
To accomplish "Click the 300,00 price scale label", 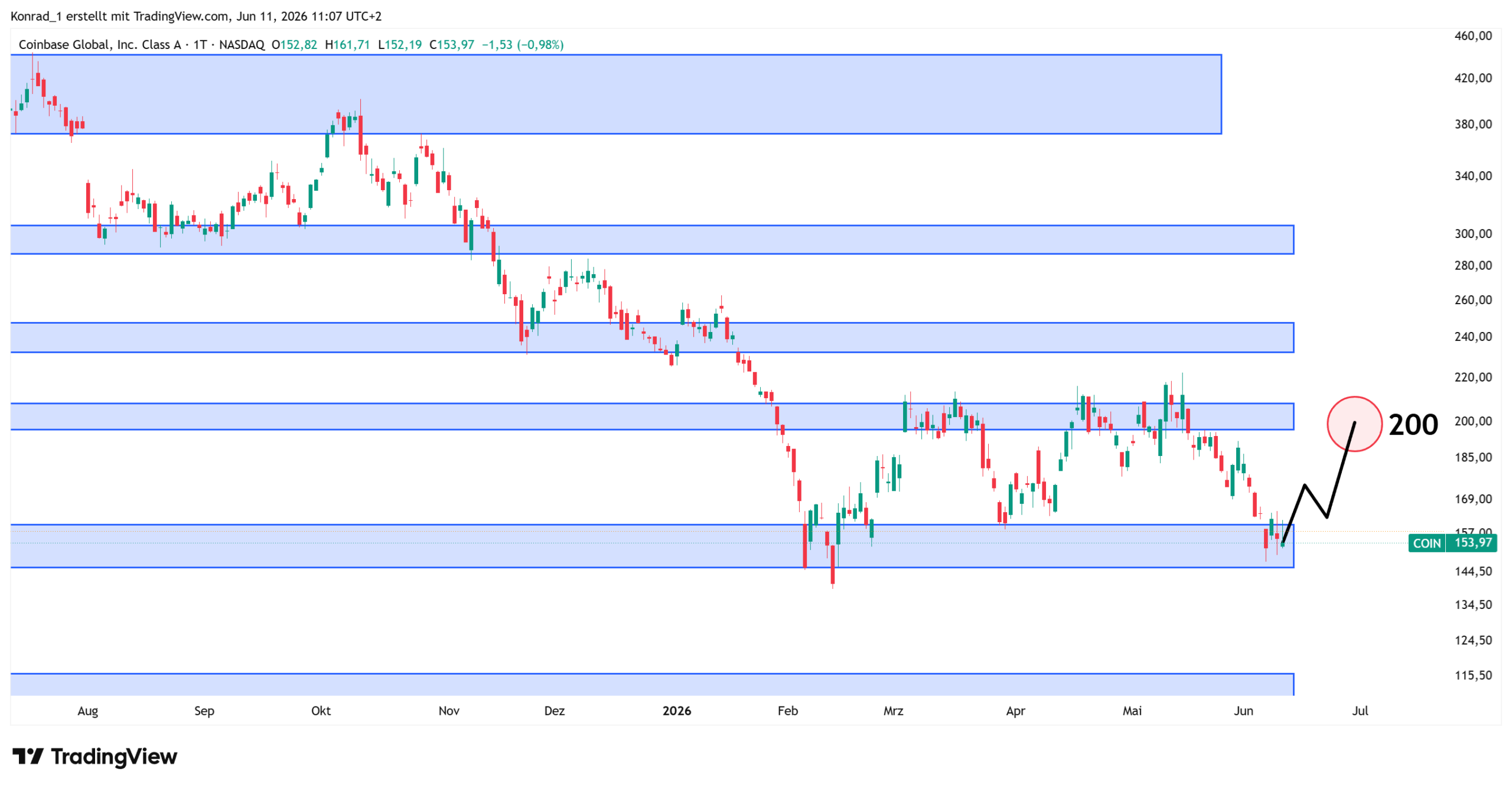I will [x=1473, y=233].
